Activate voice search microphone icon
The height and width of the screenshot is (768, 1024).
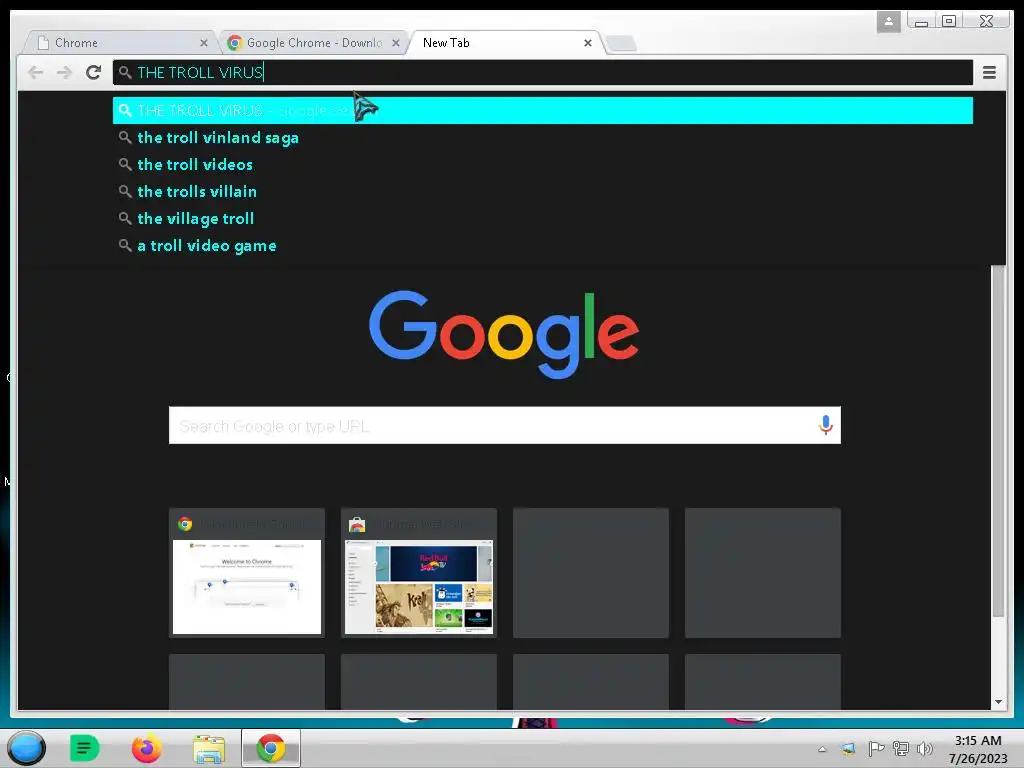(x=825, y=425)
